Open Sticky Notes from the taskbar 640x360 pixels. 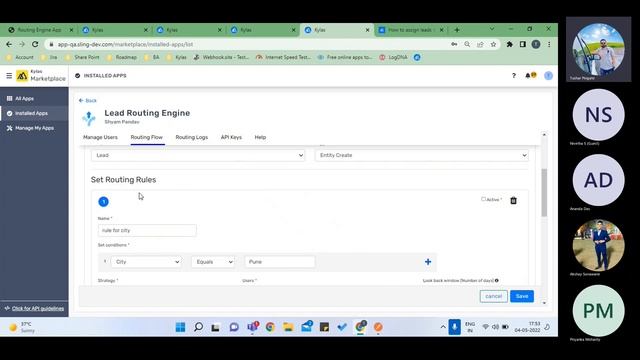click(324, 327)
